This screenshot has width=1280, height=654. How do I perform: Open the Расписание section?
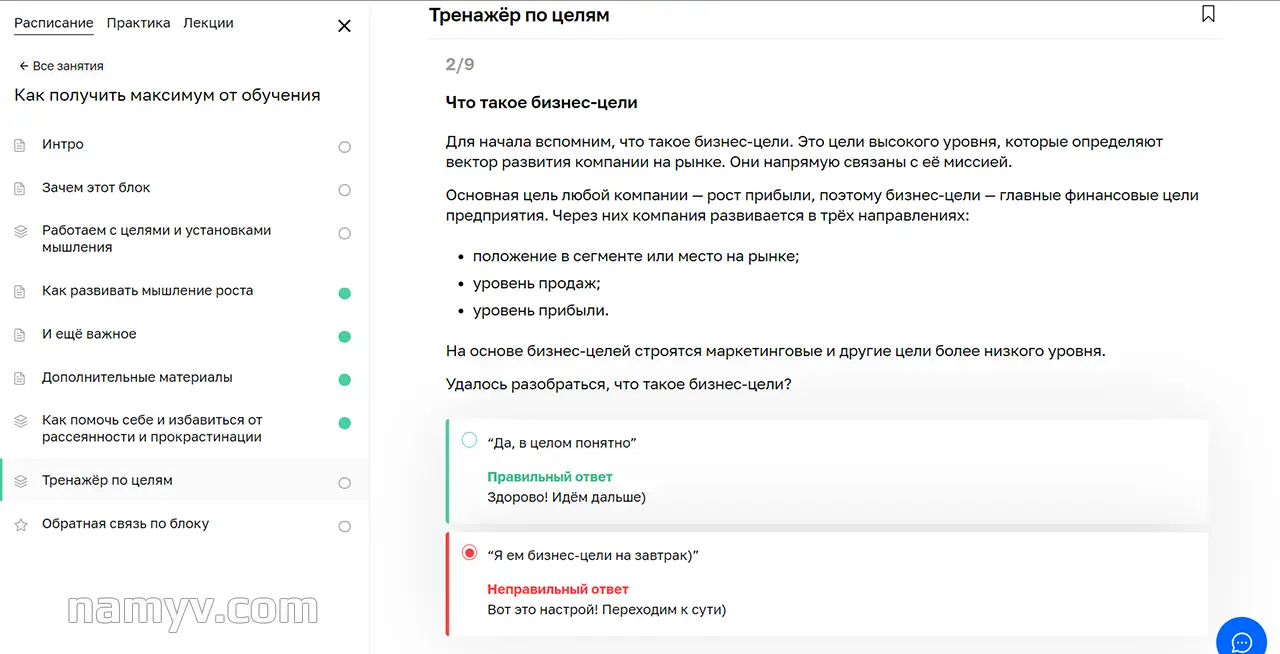[x=53, y=22]
